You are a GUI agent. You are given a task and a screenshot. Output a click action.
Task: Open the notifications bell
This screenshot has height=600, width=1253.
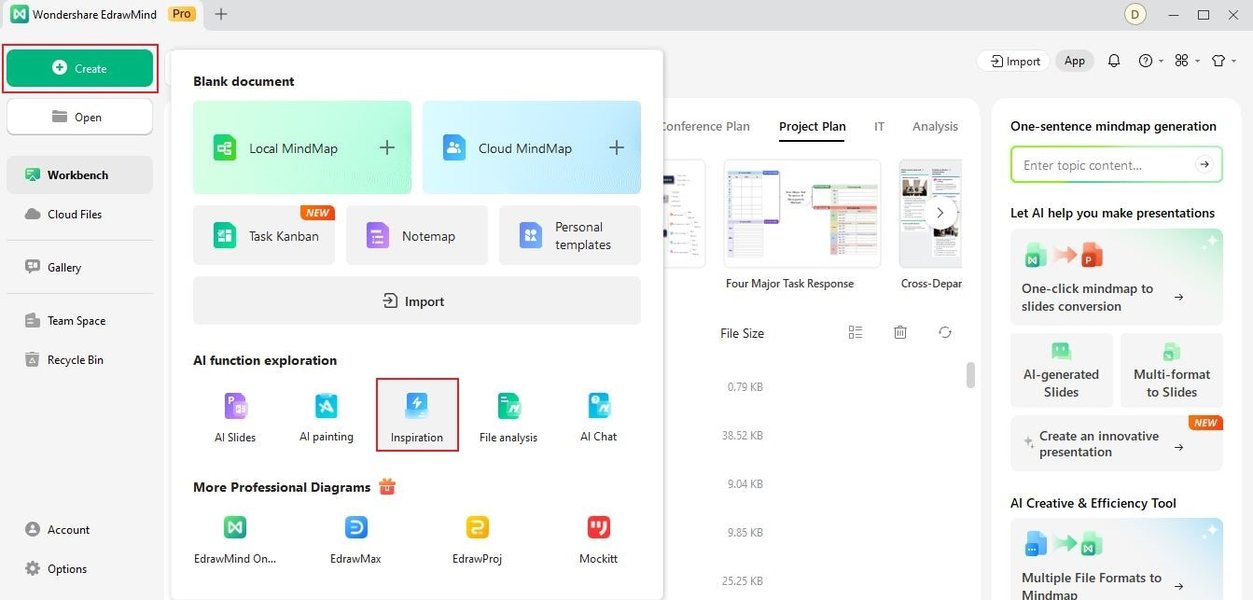(x=1114, y=61)
